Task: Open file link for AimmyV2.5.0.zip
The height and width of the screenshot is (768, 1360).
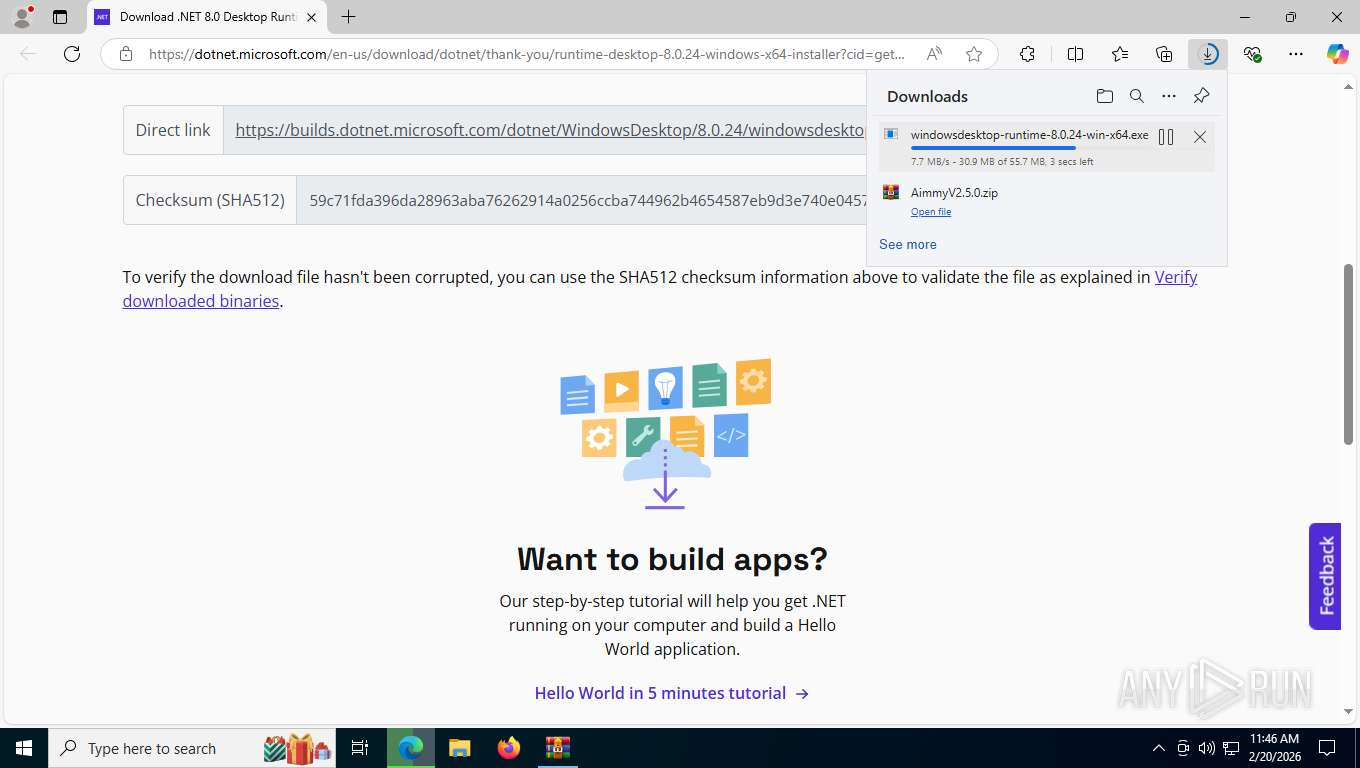Action: point(931,212)
